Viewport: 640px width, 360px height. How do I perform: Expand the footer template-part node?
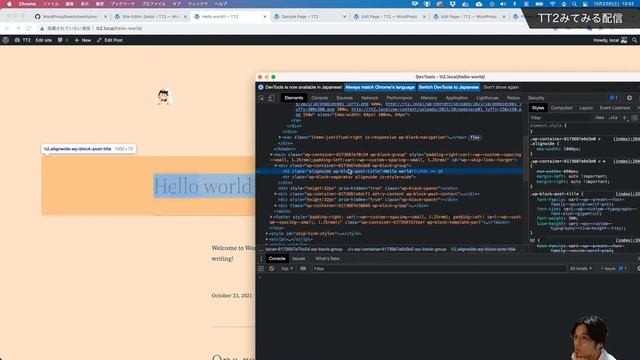pyautogui.click(x=271, y=217)
